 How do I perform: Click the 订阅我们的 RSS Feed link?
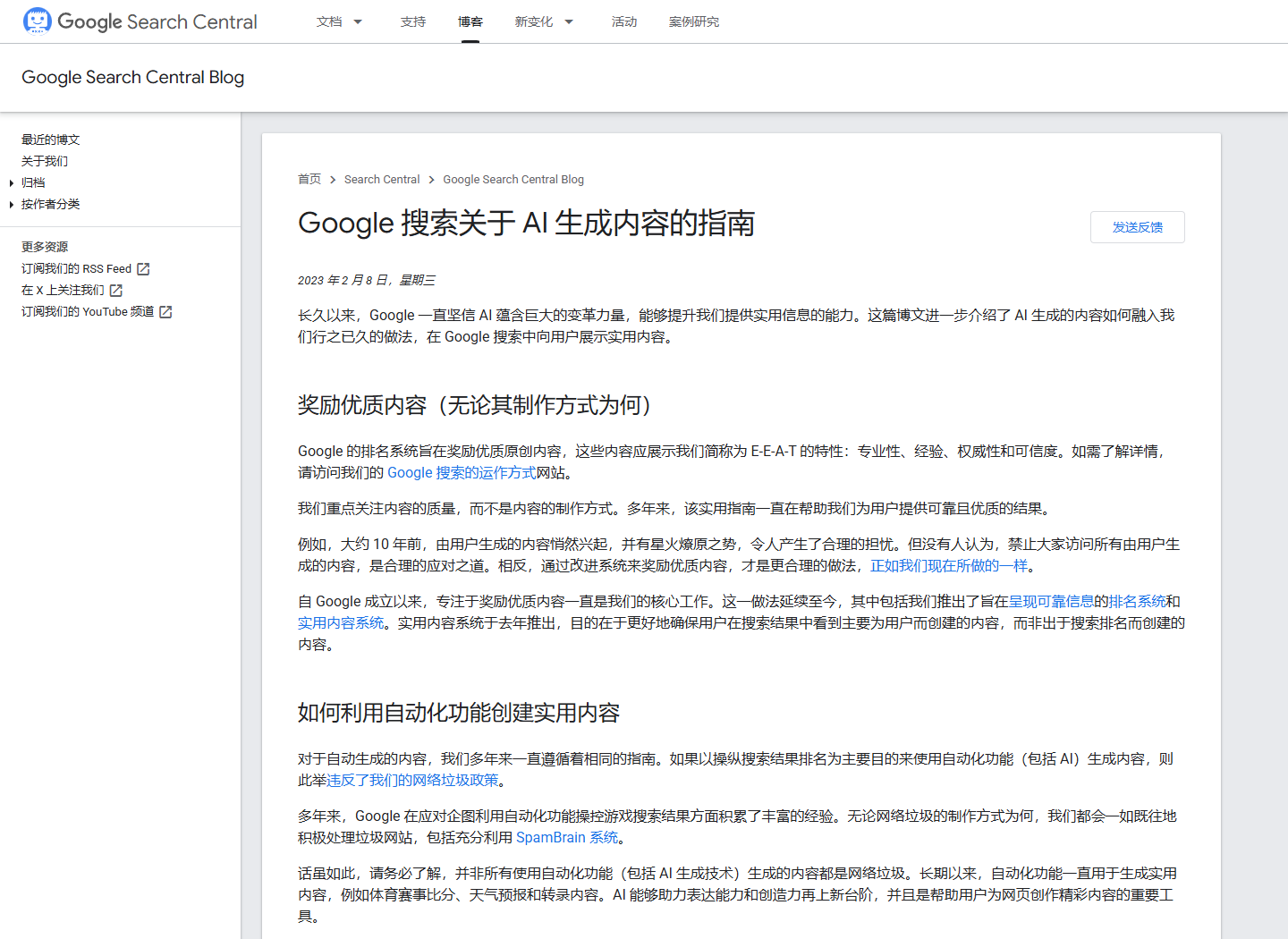pos(77,269)
